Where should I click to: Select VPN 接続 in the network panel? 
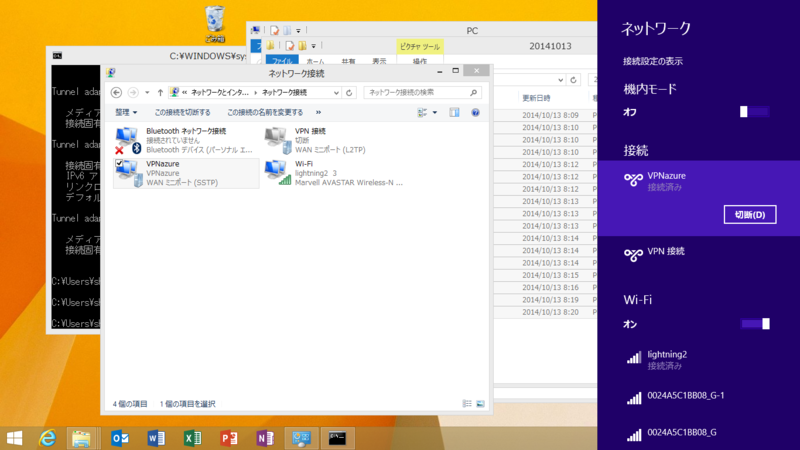click(698, 254)
